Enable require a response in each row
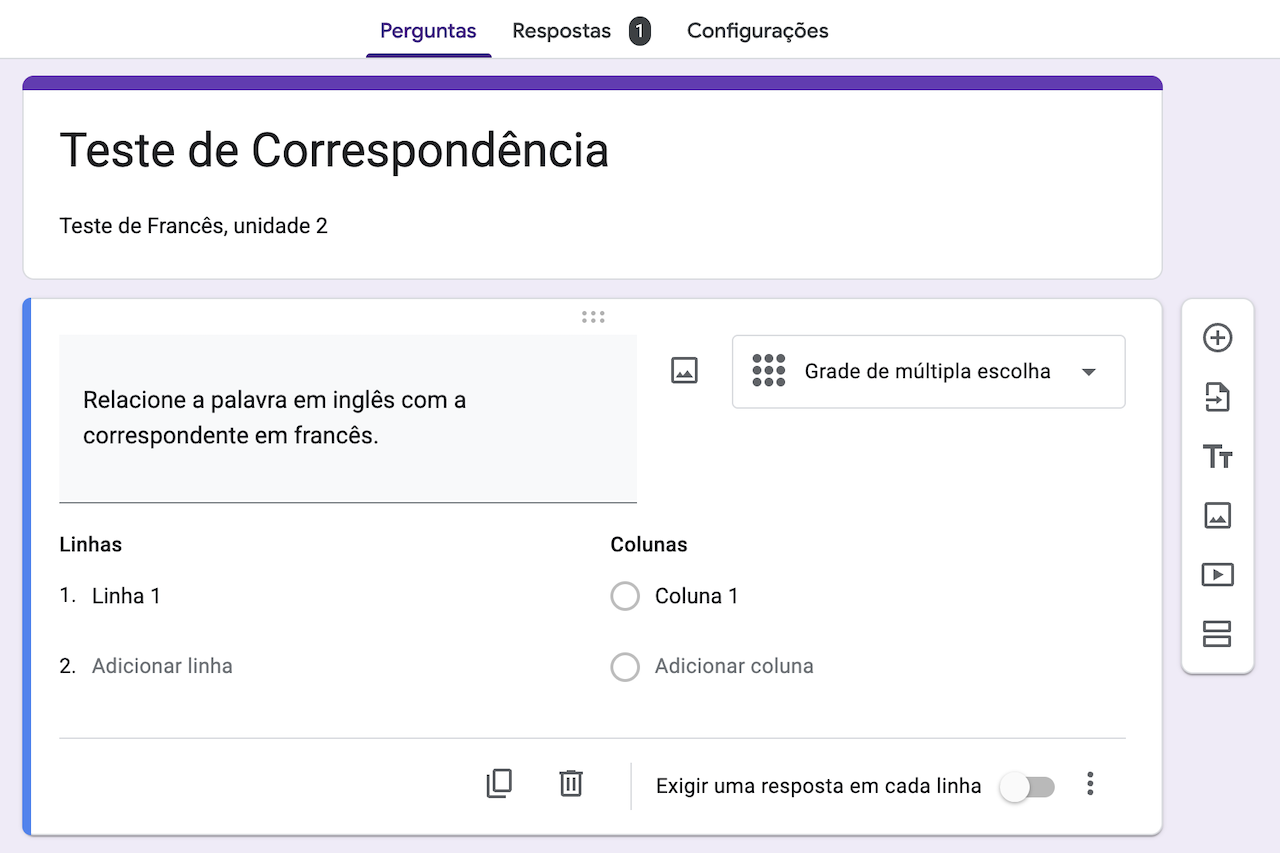Screen dimensions: 1280x853 (1027, 787)
